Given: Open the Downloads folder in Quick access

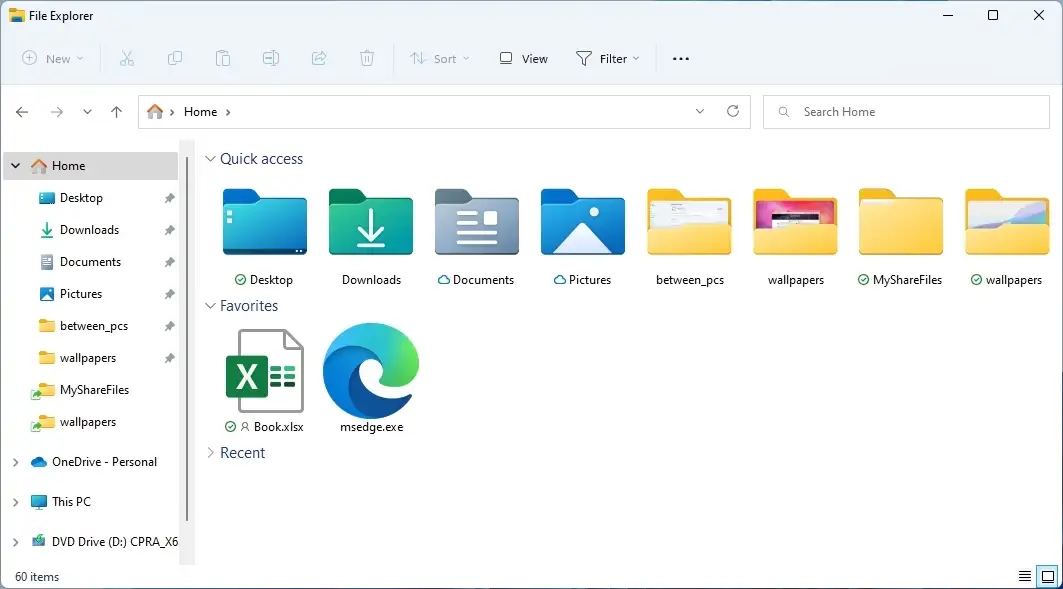Looking at the screenshot, I should [x=371, y=224].
